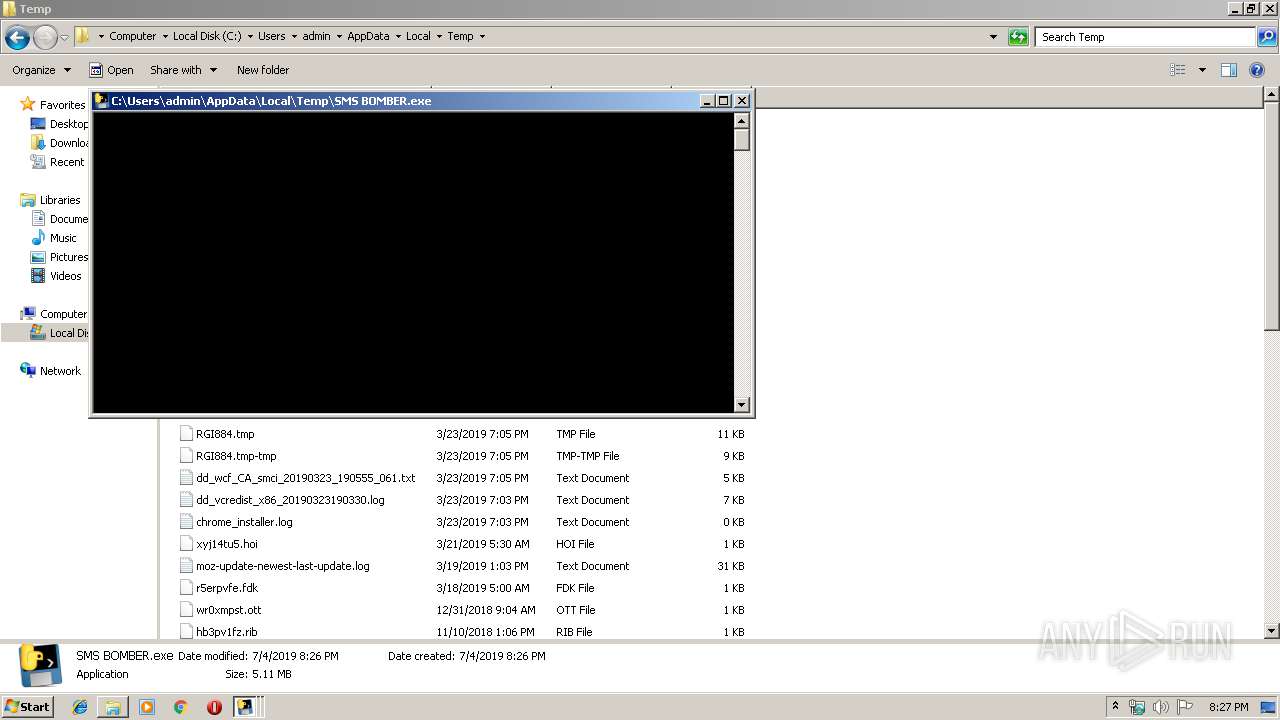Open the red Opera taskbar icon
The image size is (1280, 720).
pos(214,707)
